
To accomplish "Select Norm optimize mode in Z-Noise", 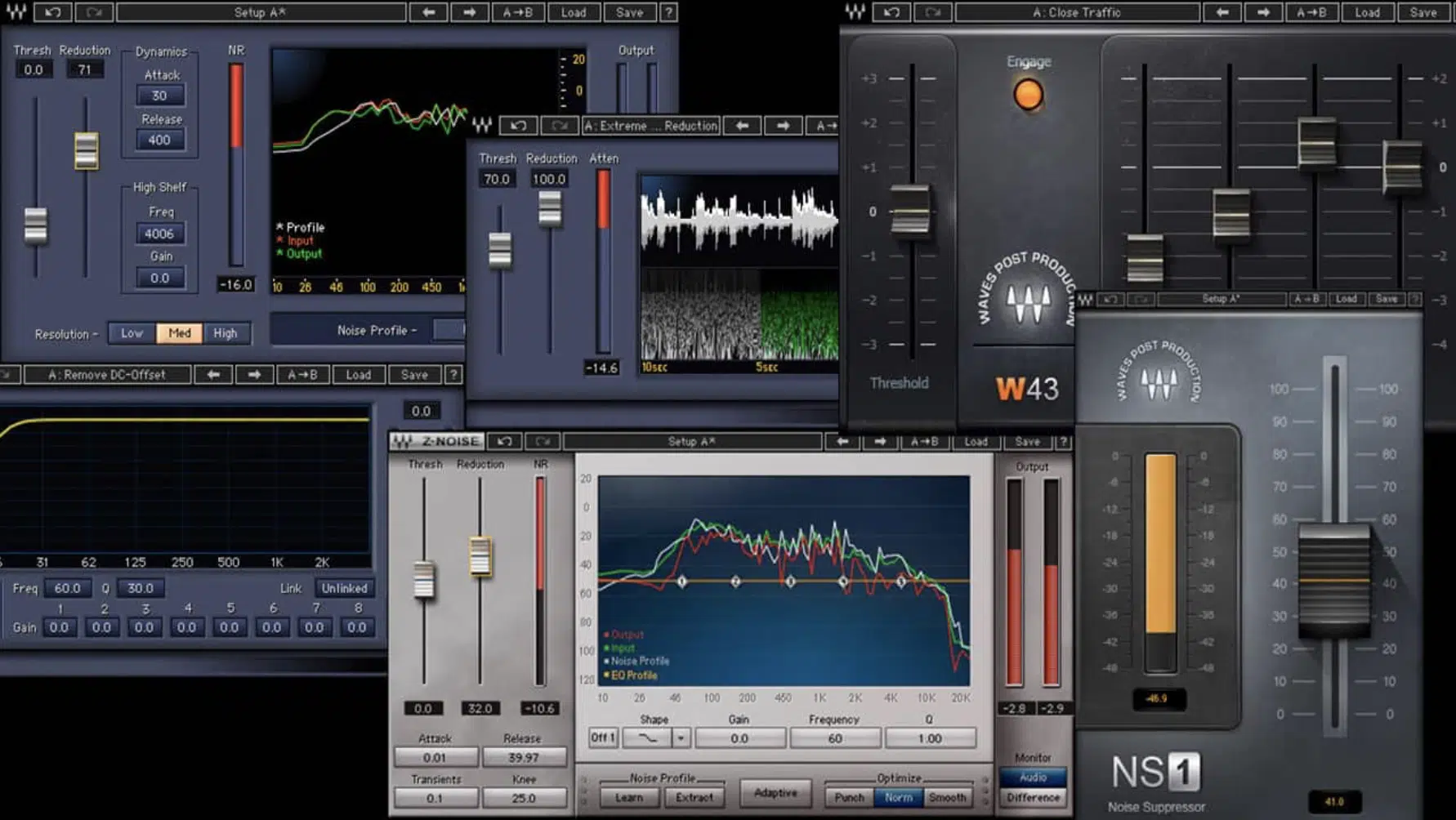I will click(899, 797).
